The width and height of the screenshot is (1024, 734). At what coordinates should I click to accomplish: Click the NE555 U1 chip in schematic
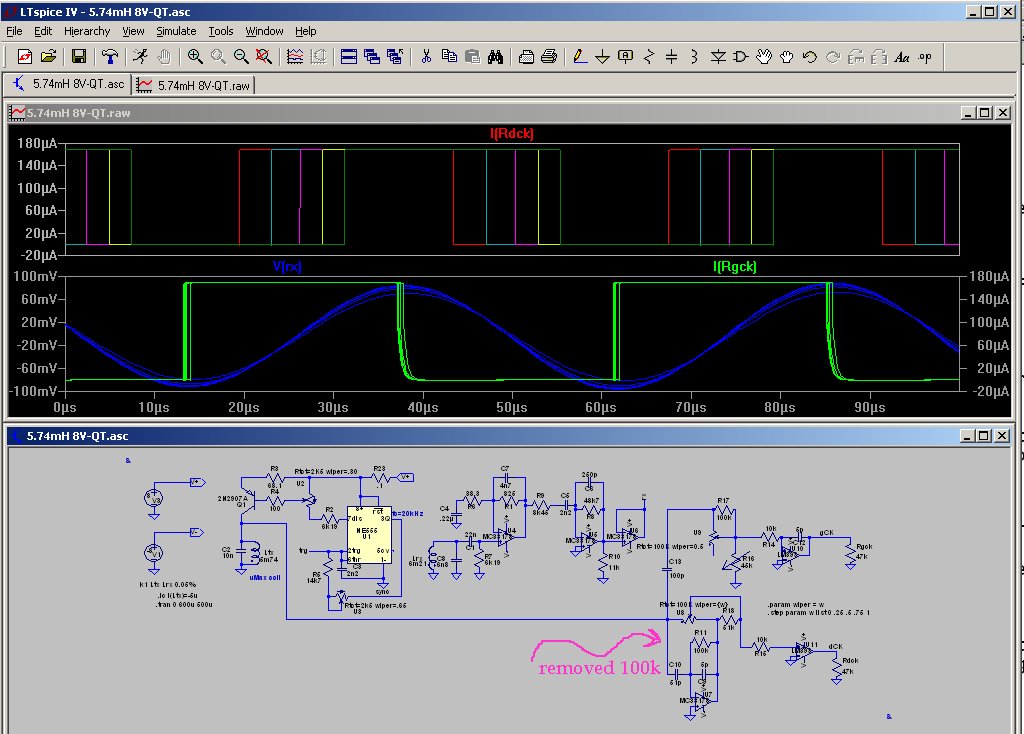coord(369,534)
